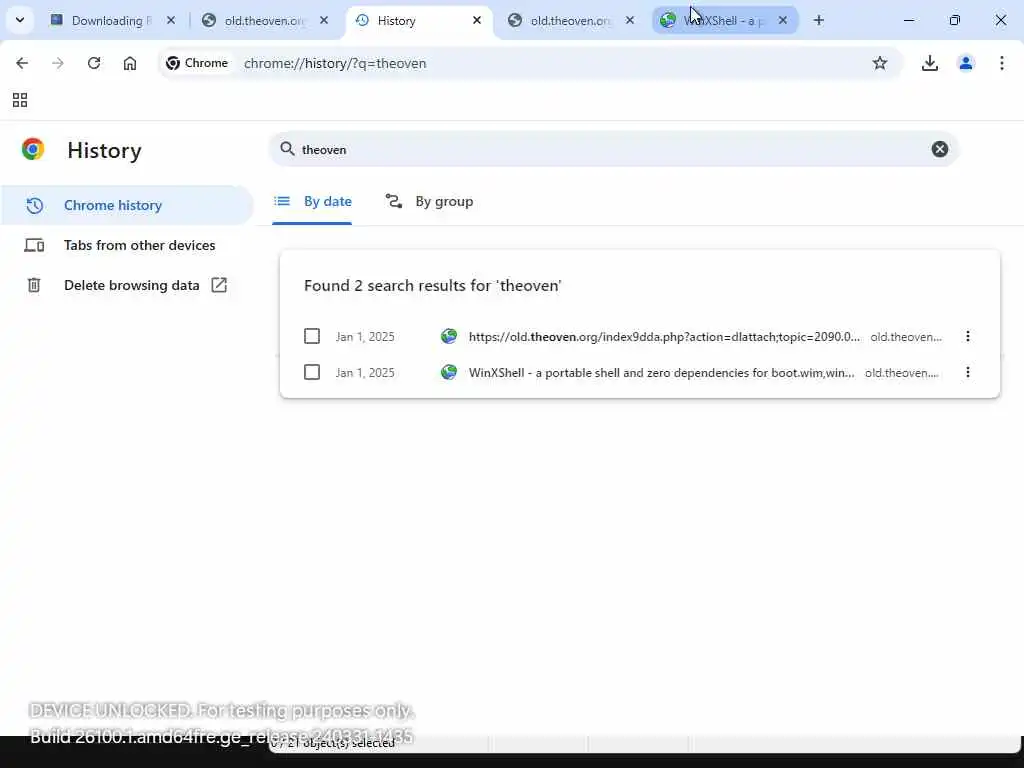Image resolution: width=1024 pixels, height=768 pixels.
Task: Switch to the first old.theoven.org tab
Action: [264, 20]
